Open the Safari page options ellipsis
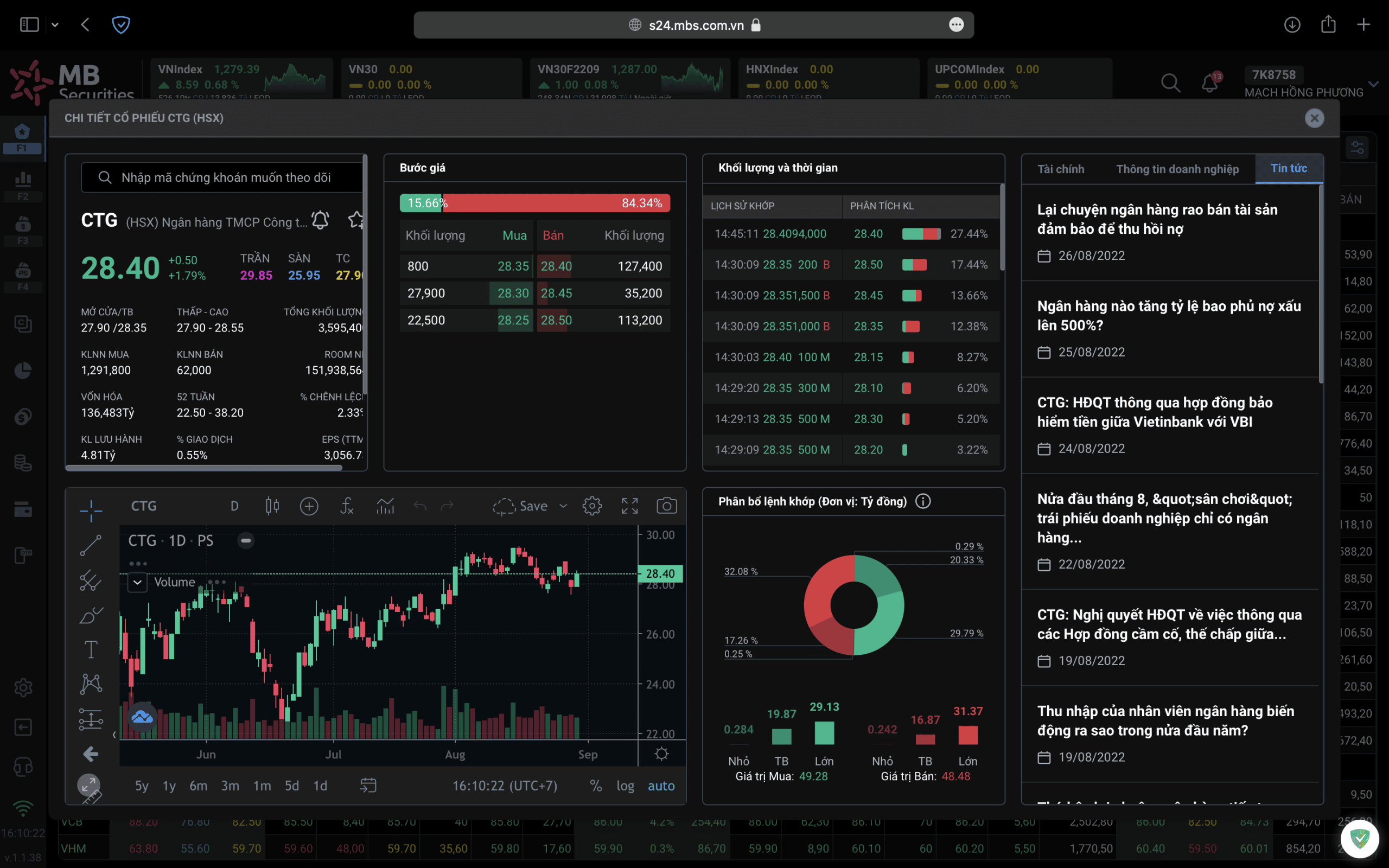The height and width of the screenshot is (868, 1389). click(x=956, y=25)
